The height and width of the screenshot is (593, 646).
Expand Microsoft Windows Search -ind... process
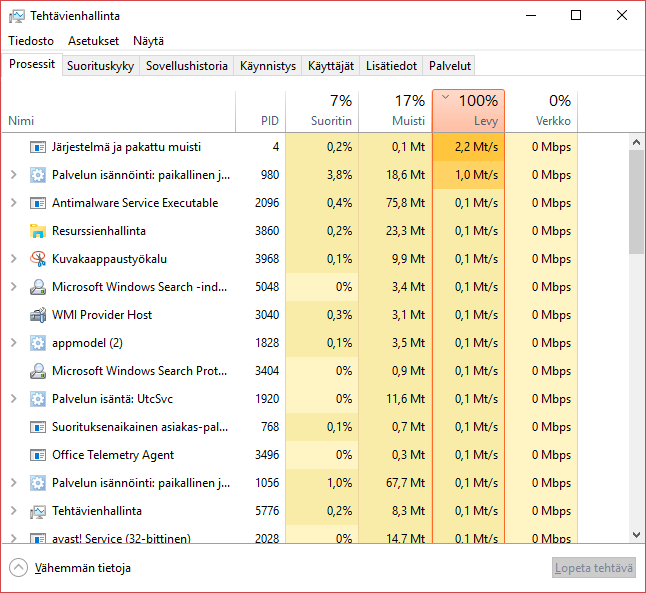pos(14,287)
